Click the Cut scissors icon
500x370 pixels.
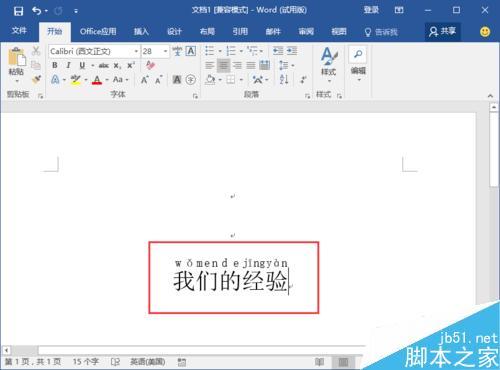pyautogui.click(x=36, y=51)
